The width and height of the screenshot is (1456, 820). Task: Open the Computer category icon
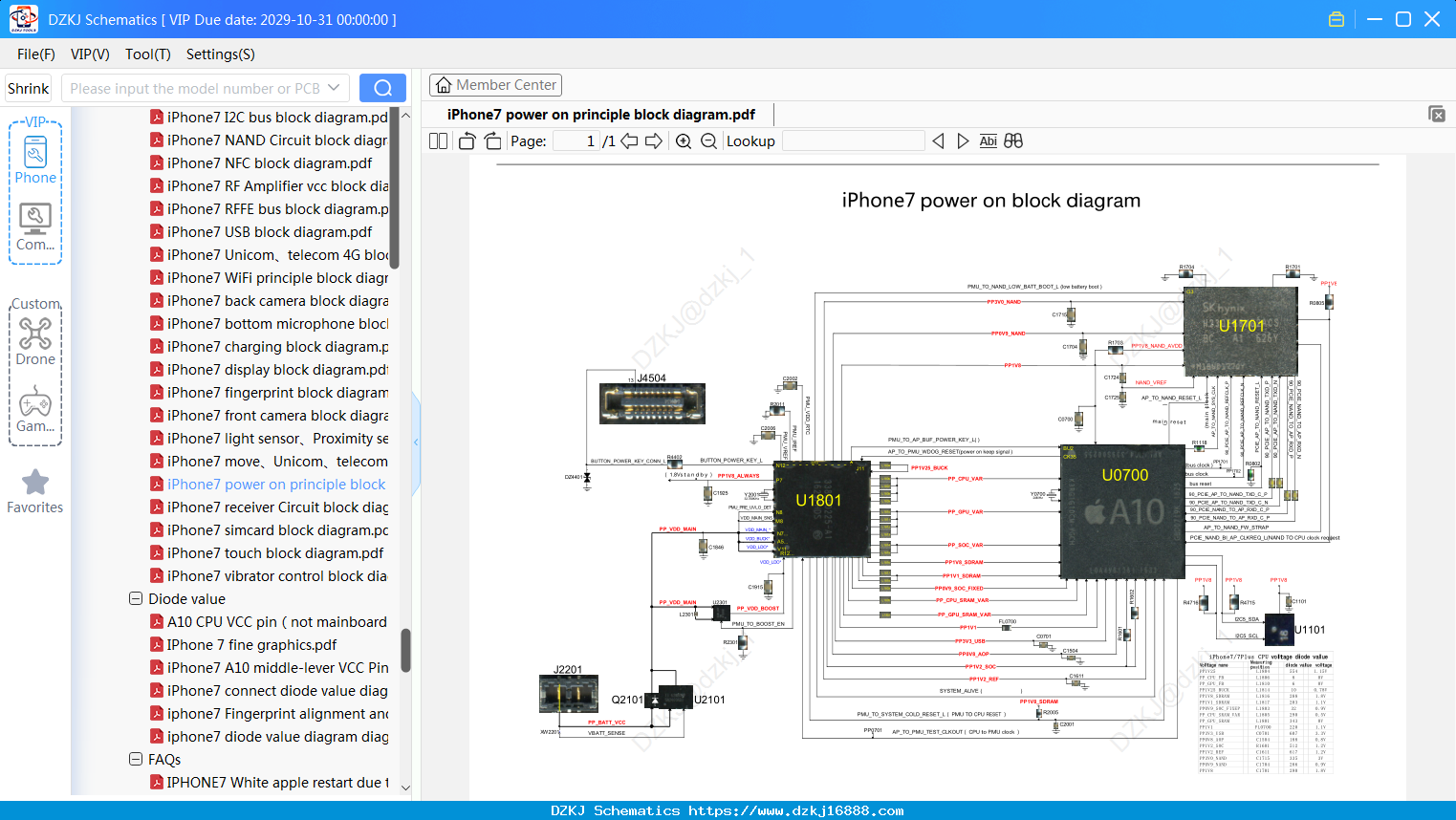click(35, 227)
